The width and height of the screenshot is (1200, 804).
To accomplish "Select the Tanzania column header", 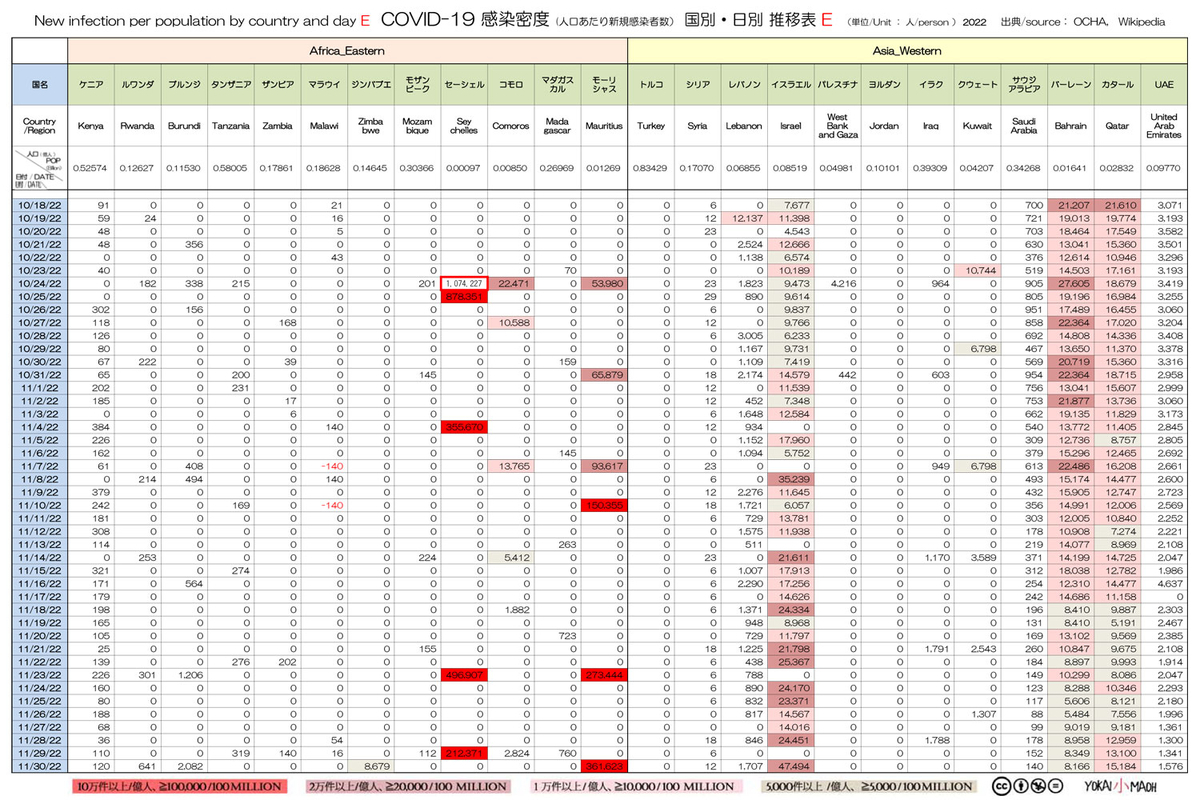I will pyautogui.click(x=231, y=126).
